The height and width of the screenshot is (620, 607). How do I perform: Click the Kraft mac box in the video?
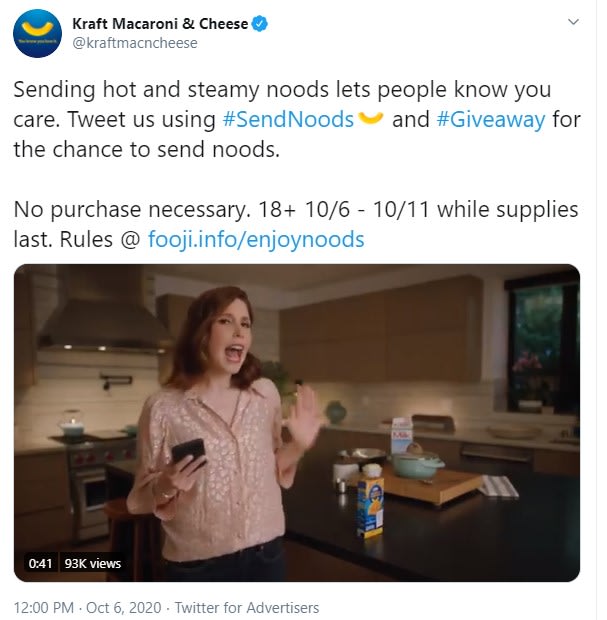click(370, 502)
